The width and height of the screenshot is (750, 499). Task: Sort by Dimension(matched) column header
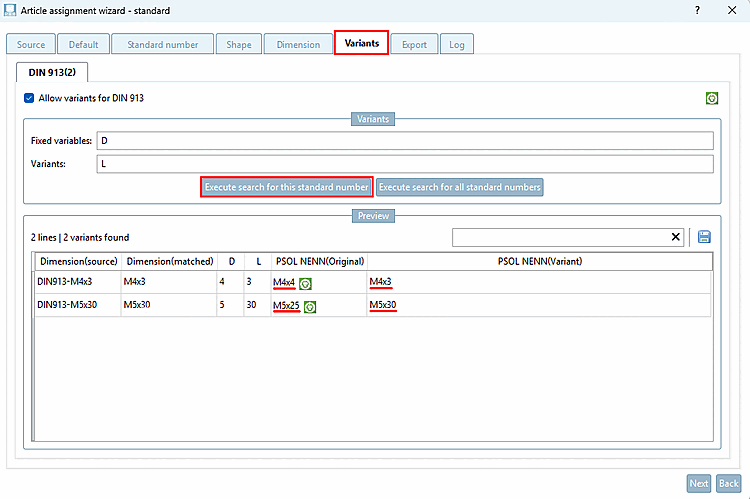[170, 261]
